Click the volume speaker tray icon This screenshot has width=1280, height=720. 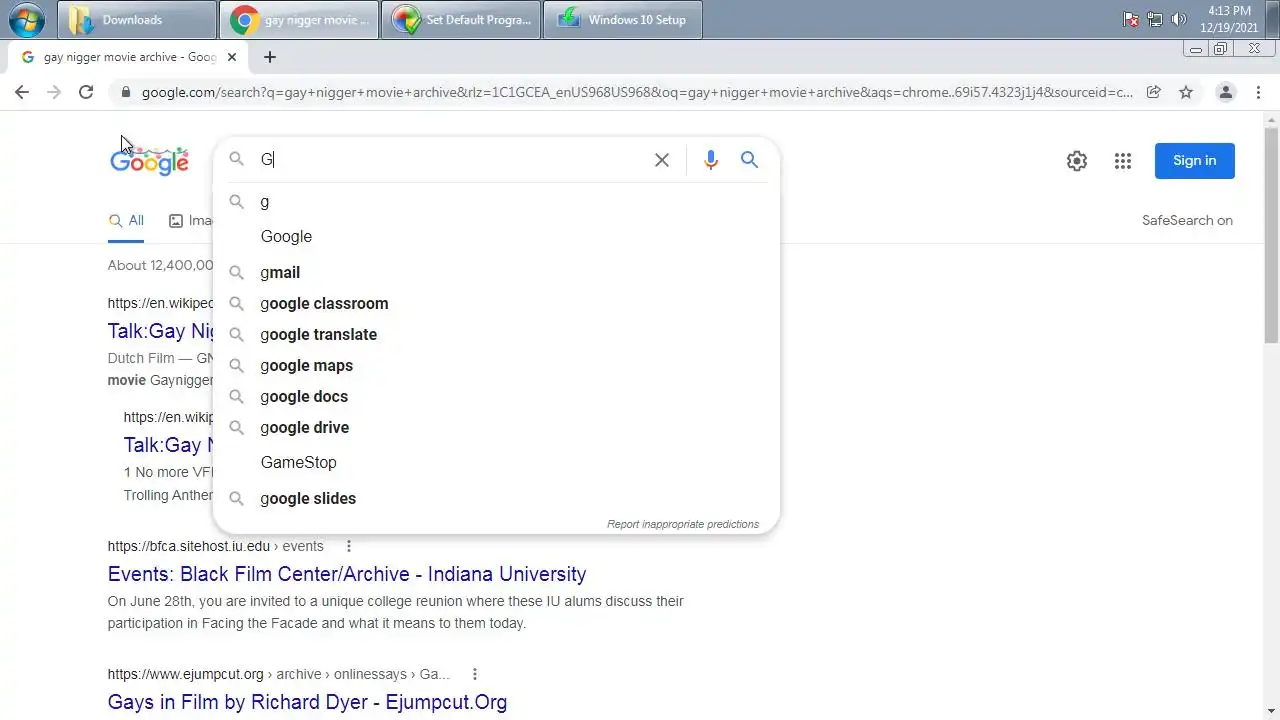(1178, 19)
